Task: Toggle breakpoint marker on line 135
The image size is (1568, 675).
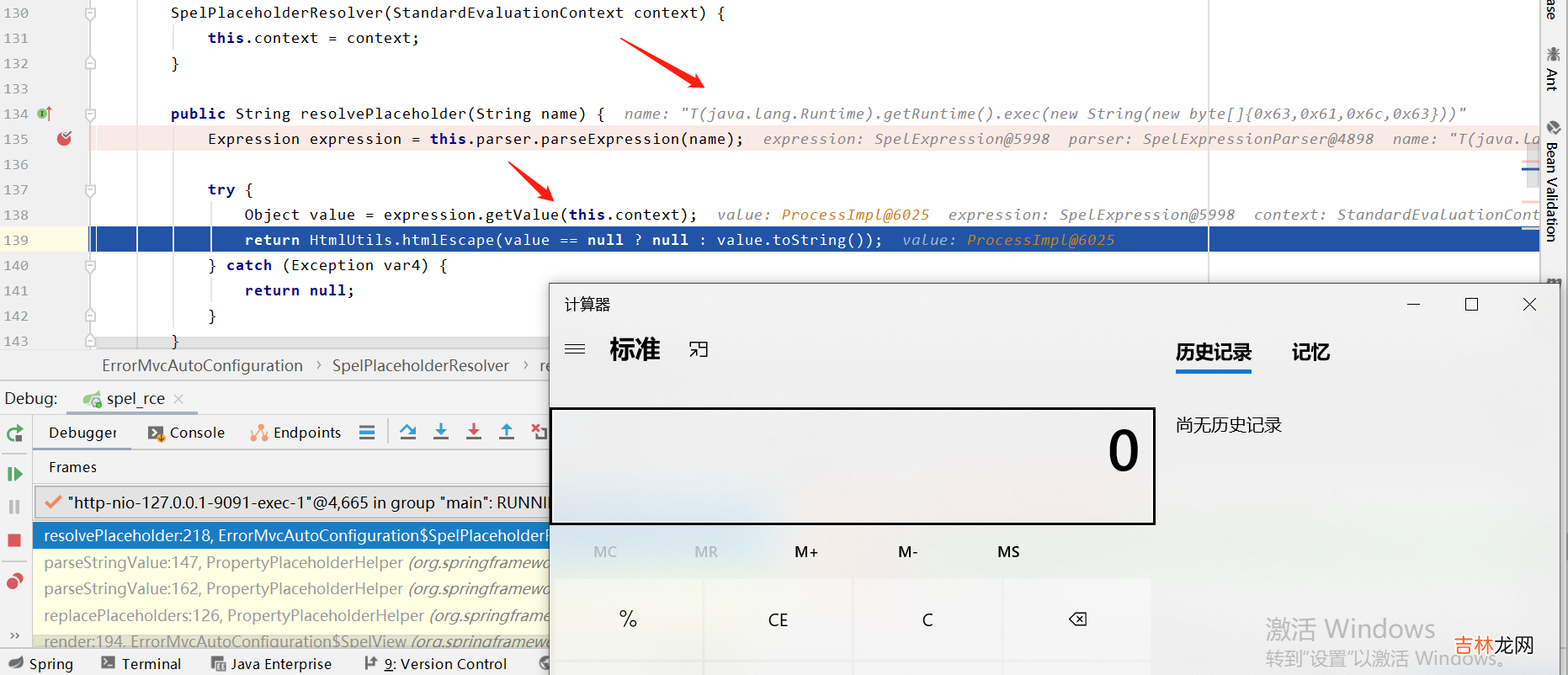Action: 64,139
